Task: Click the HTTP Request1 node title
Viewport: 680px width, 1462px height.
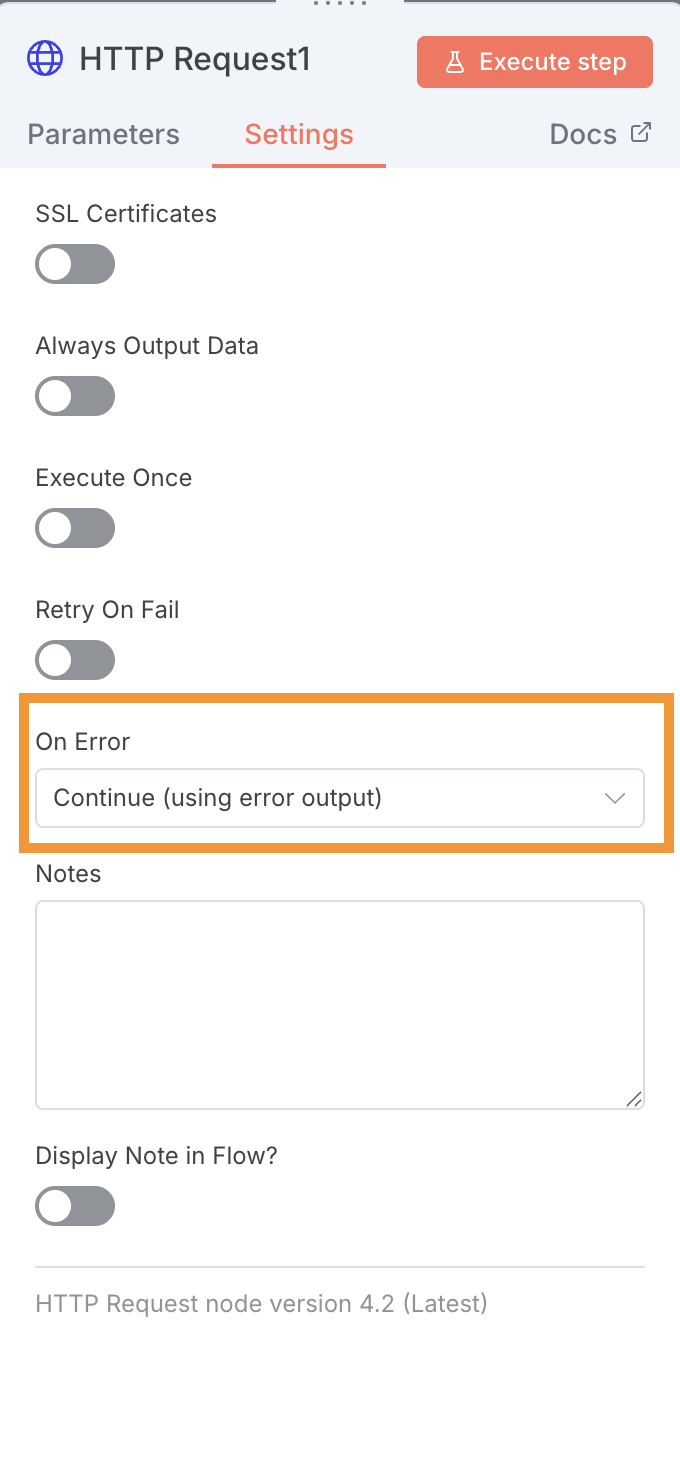Action: [x=195, y=60]
